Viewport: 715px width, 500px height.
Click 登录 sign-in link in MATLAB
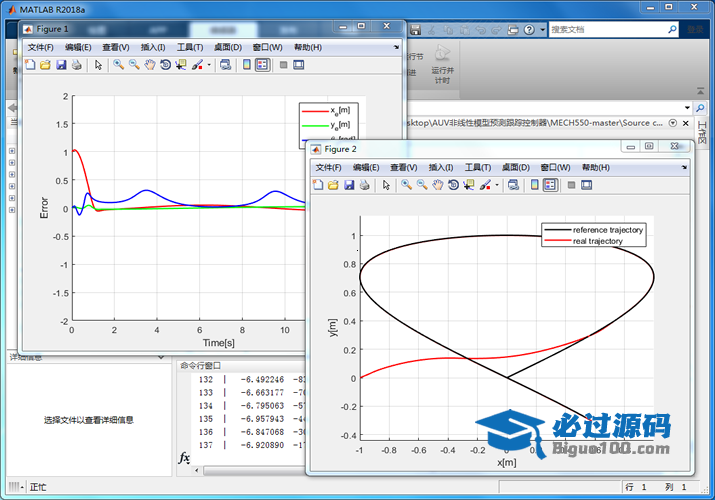point(695,30)
